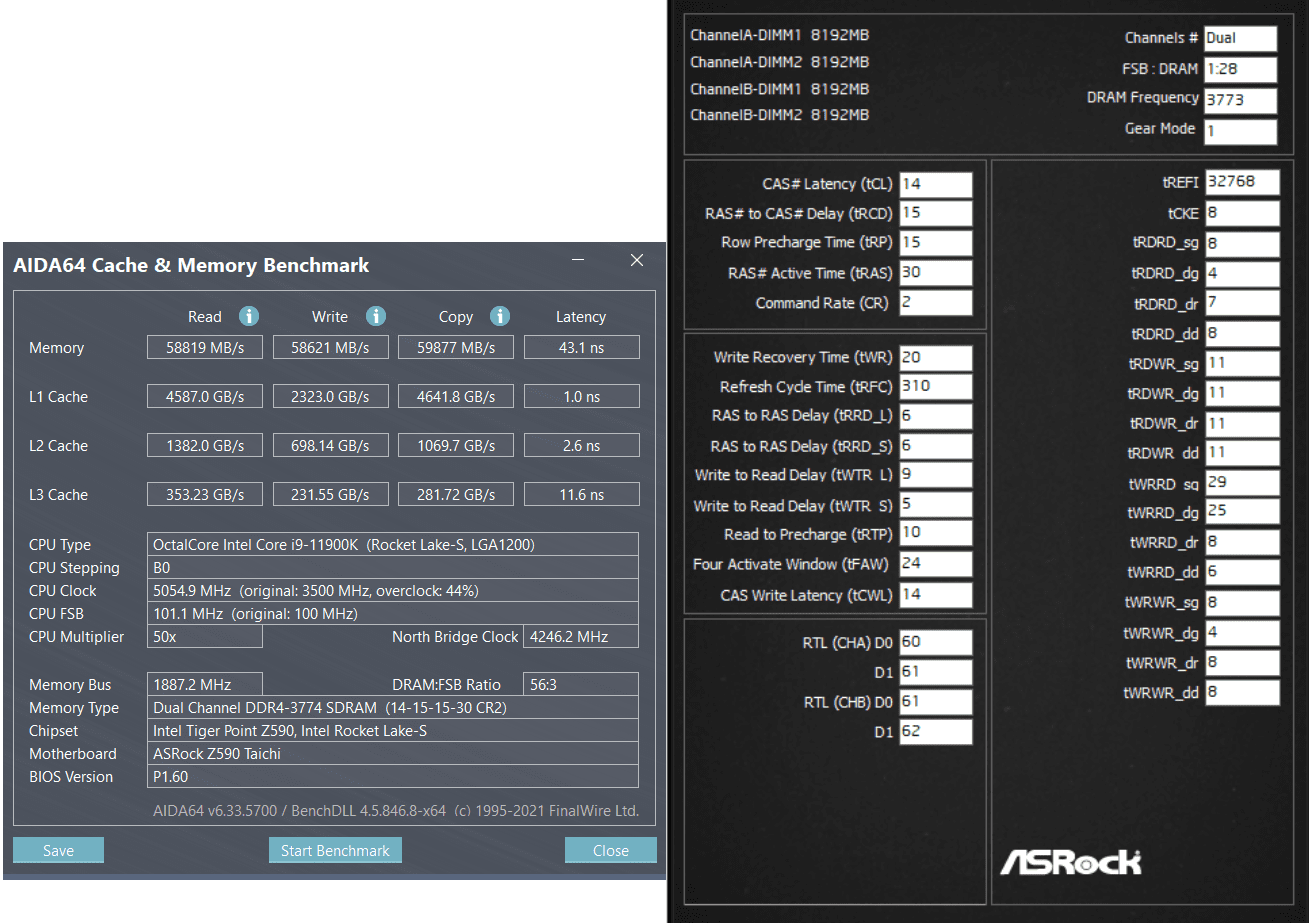Select L3 Cache Latency value 11.6 ns
Screen dimensions: 1309x923
click(x=581, y=494)
